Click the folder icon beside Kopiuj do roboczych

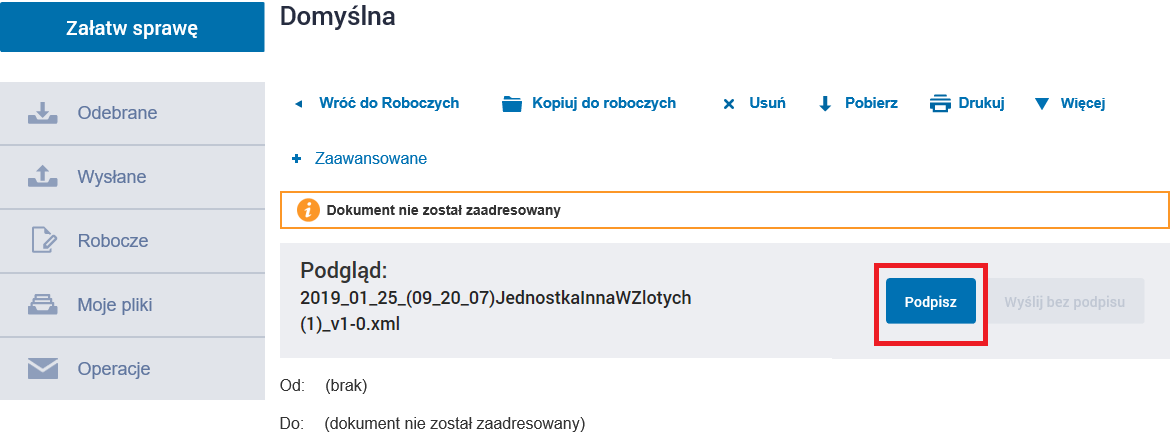513,103
